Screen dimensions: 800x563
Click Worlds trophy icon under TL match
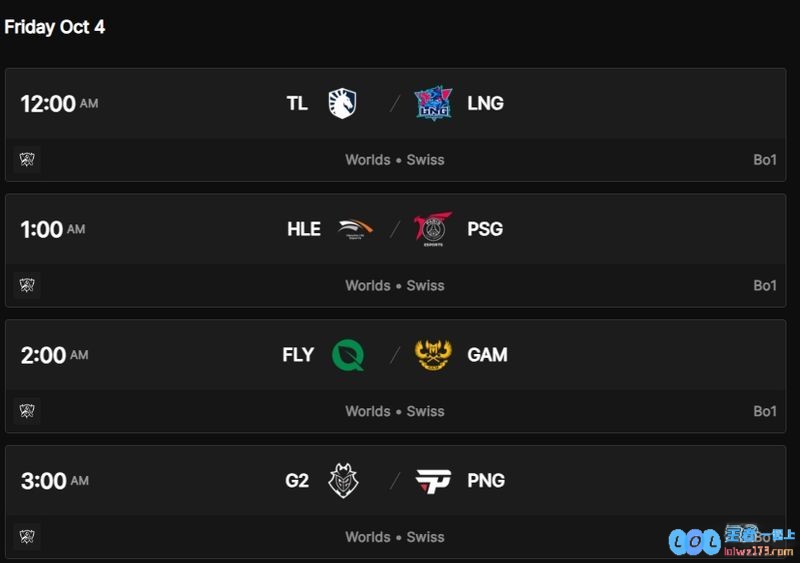[x=27, y=159]
